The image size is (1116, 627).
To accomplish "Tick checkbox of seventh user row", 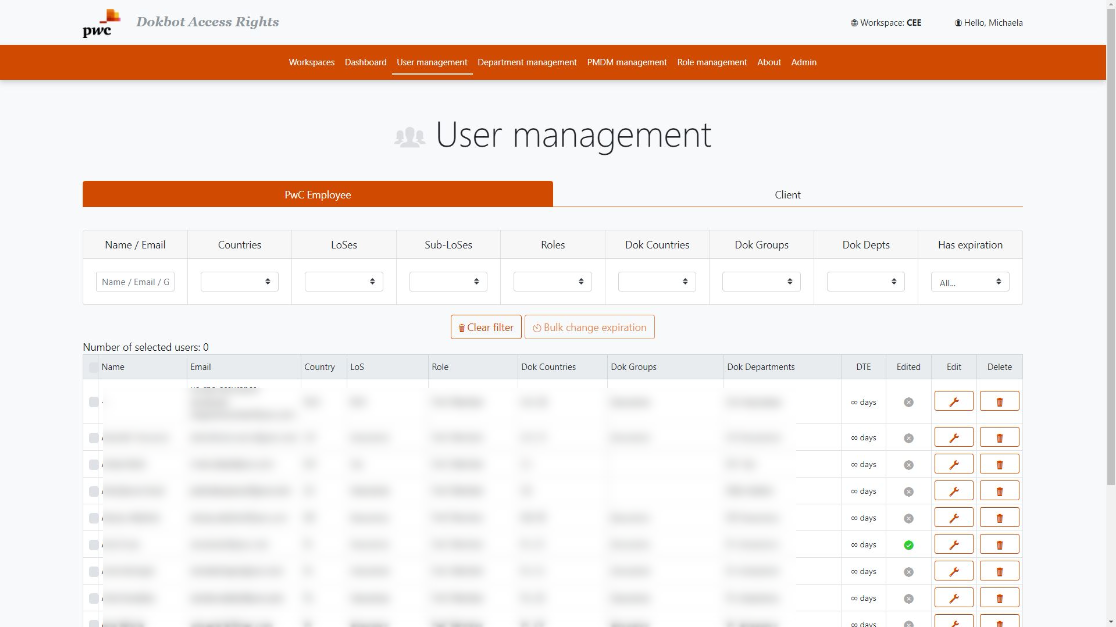I will point(93,571).
